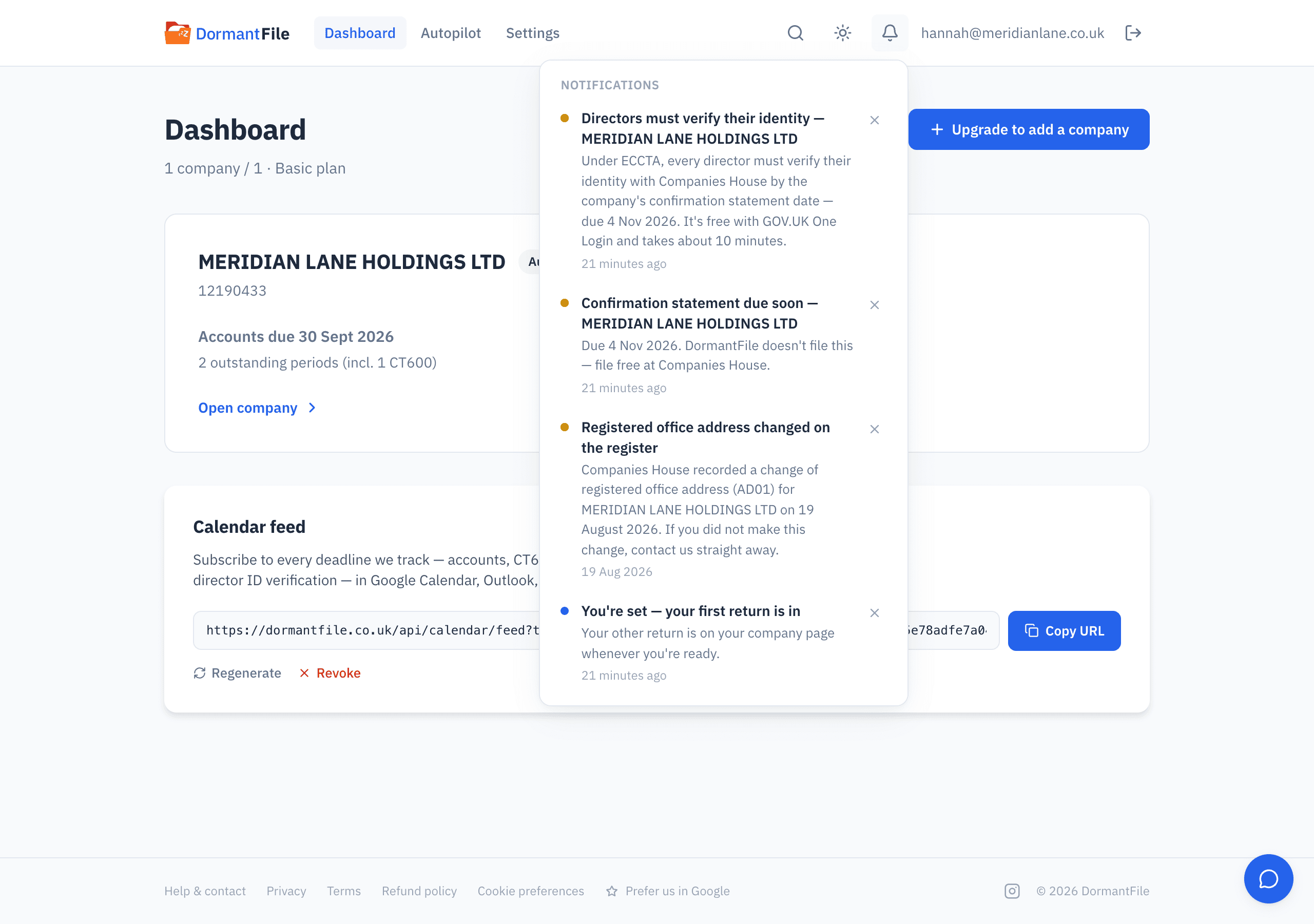Revoke the calendar feed URL
Image resolution: width=1314 pixels, height=924 pixels.
tap(330, 673)
